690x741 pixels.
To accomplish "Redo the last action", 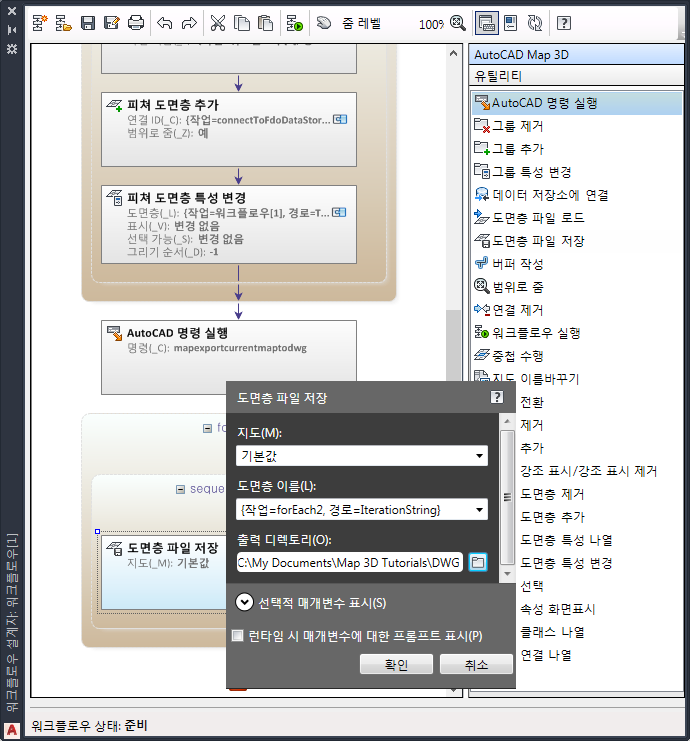I will (189, 23).
